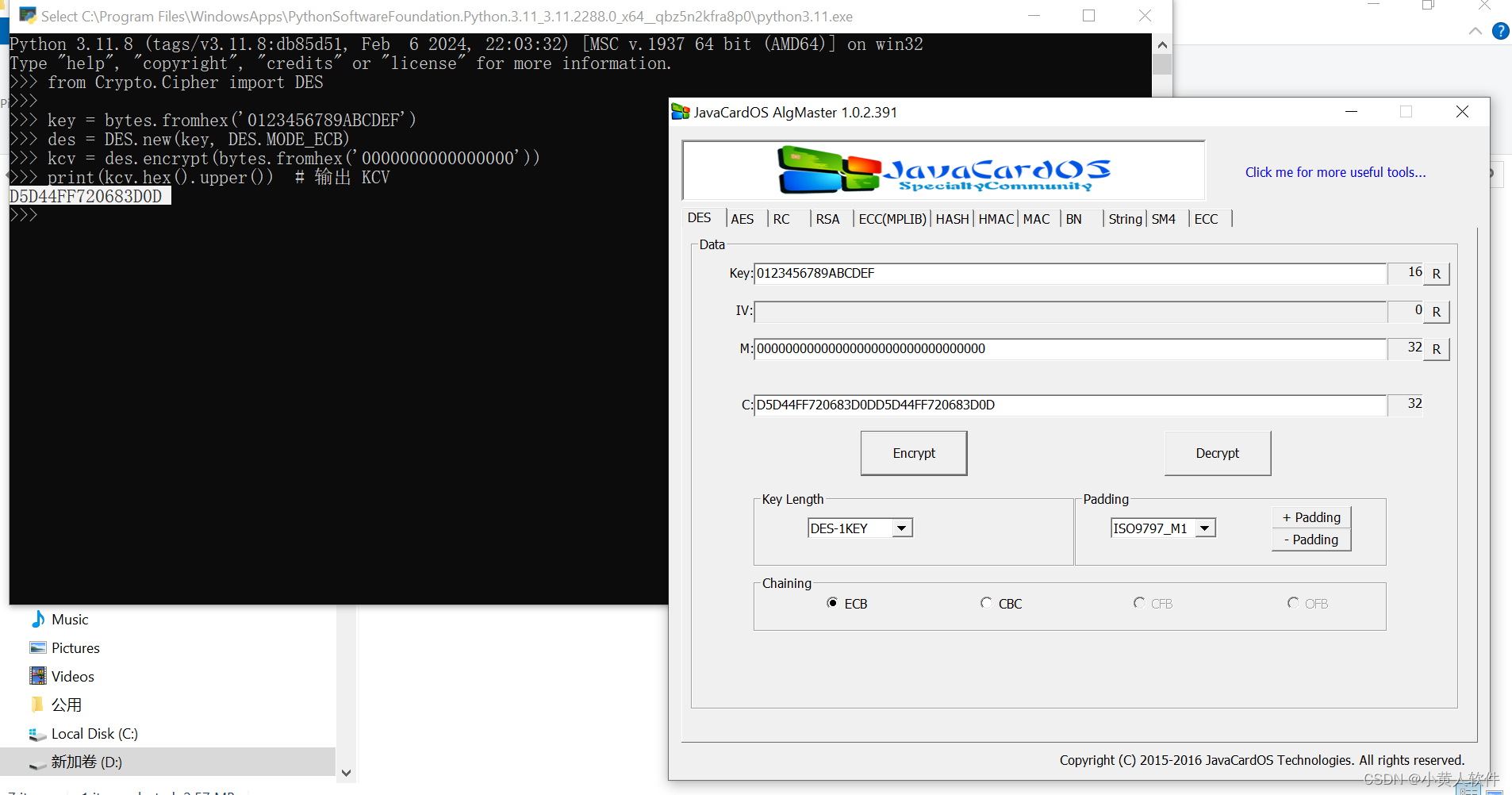Click the JavaCardOS logo banner

pyautogui.click(x=942, y=169)
